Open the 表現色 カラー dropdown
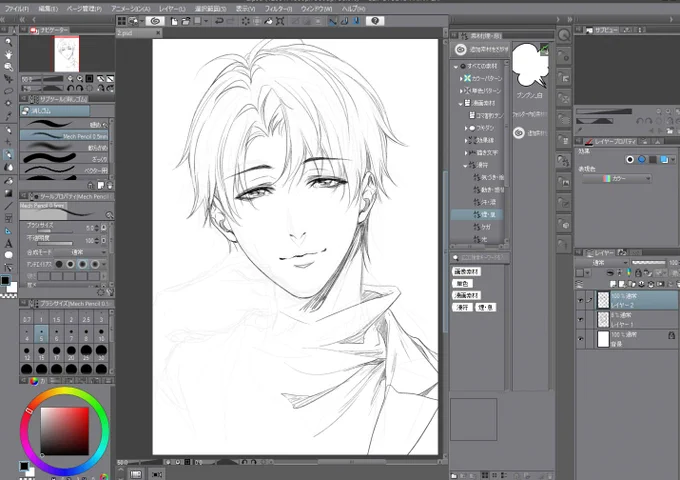This screenshot has width=680, height=480. 616,178
